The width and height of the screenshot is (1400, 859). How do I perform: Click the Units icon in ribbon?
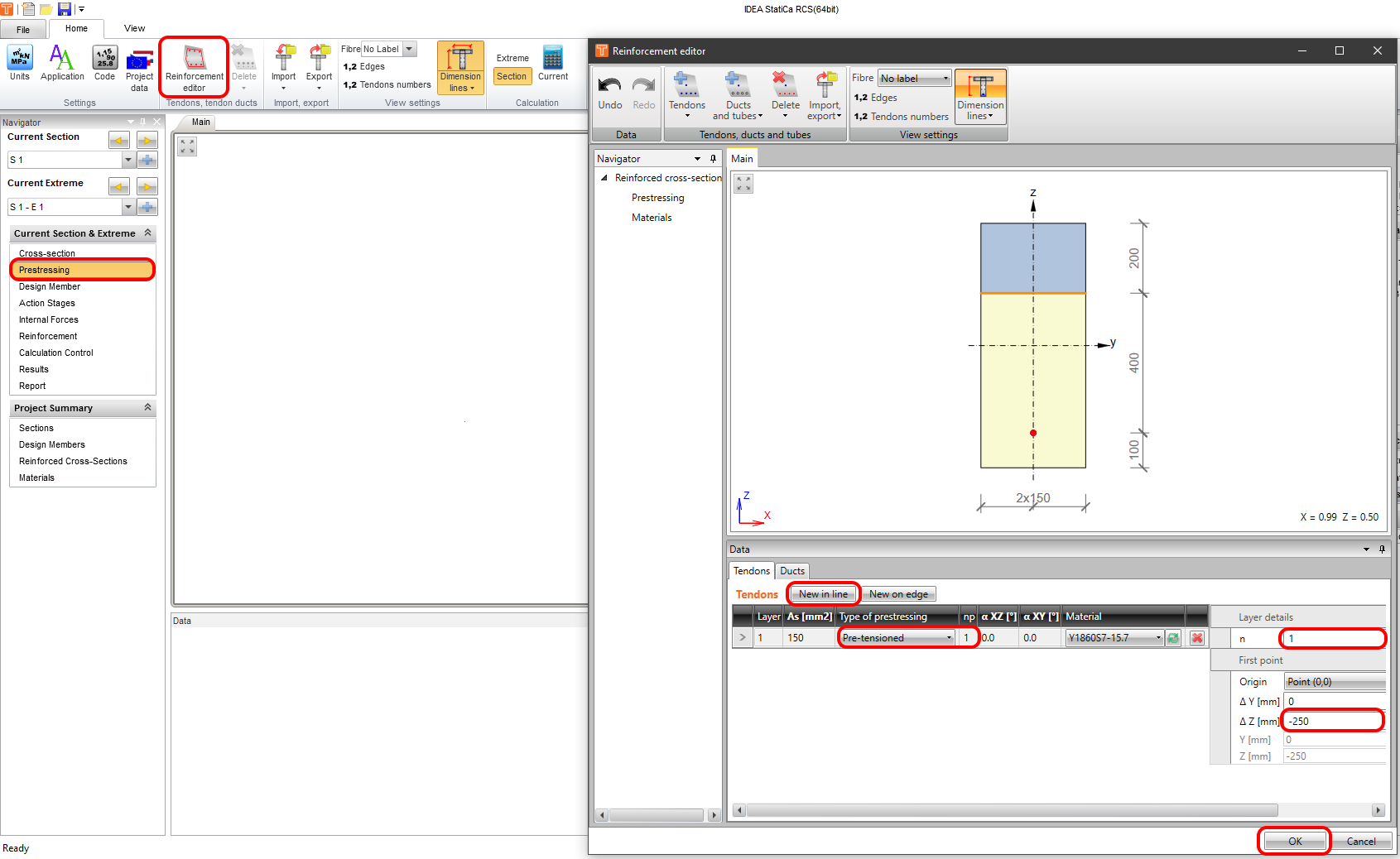click(x=20, y=65)
